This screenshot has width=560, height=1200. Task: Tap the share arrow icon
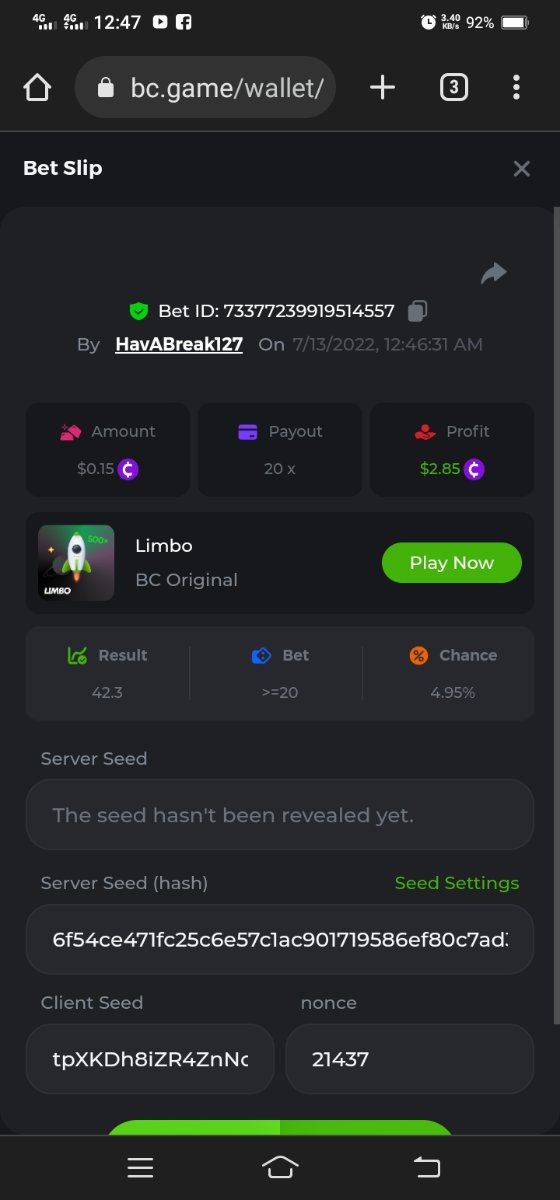pos(494,273)
